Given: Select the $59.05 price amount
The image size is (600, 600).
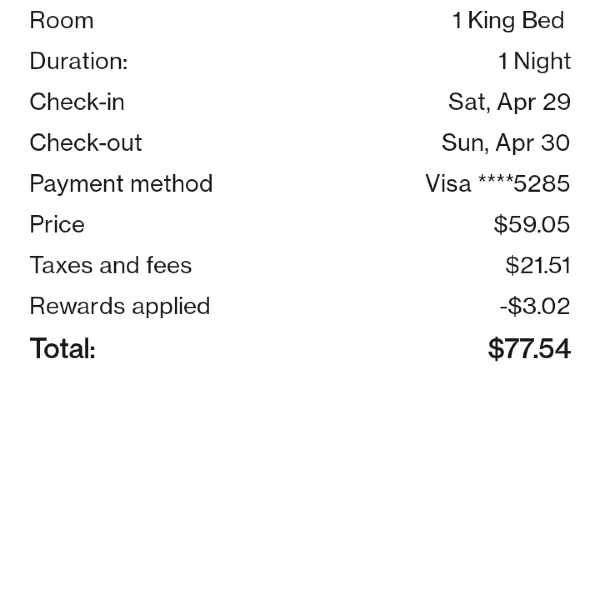Looking at the screenshot, I should click(531, 225).
